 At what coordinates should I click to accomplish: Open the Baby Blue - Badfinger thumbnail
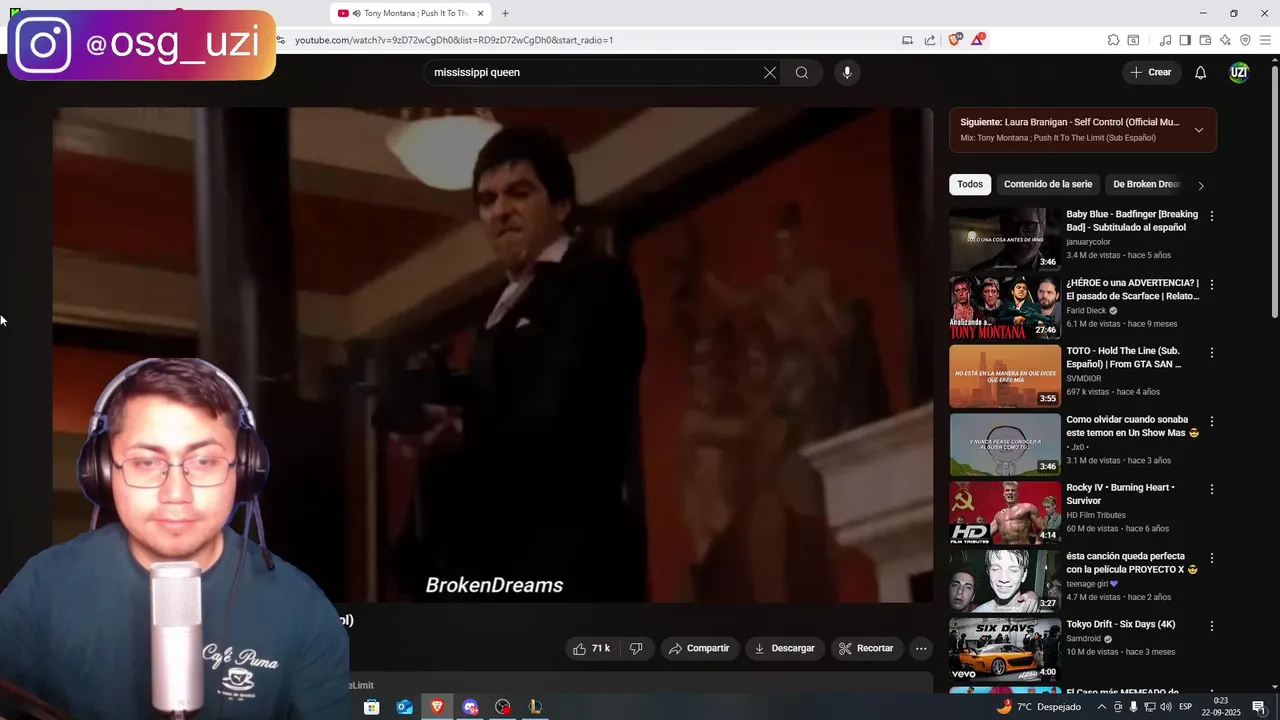click(1005, 239)
